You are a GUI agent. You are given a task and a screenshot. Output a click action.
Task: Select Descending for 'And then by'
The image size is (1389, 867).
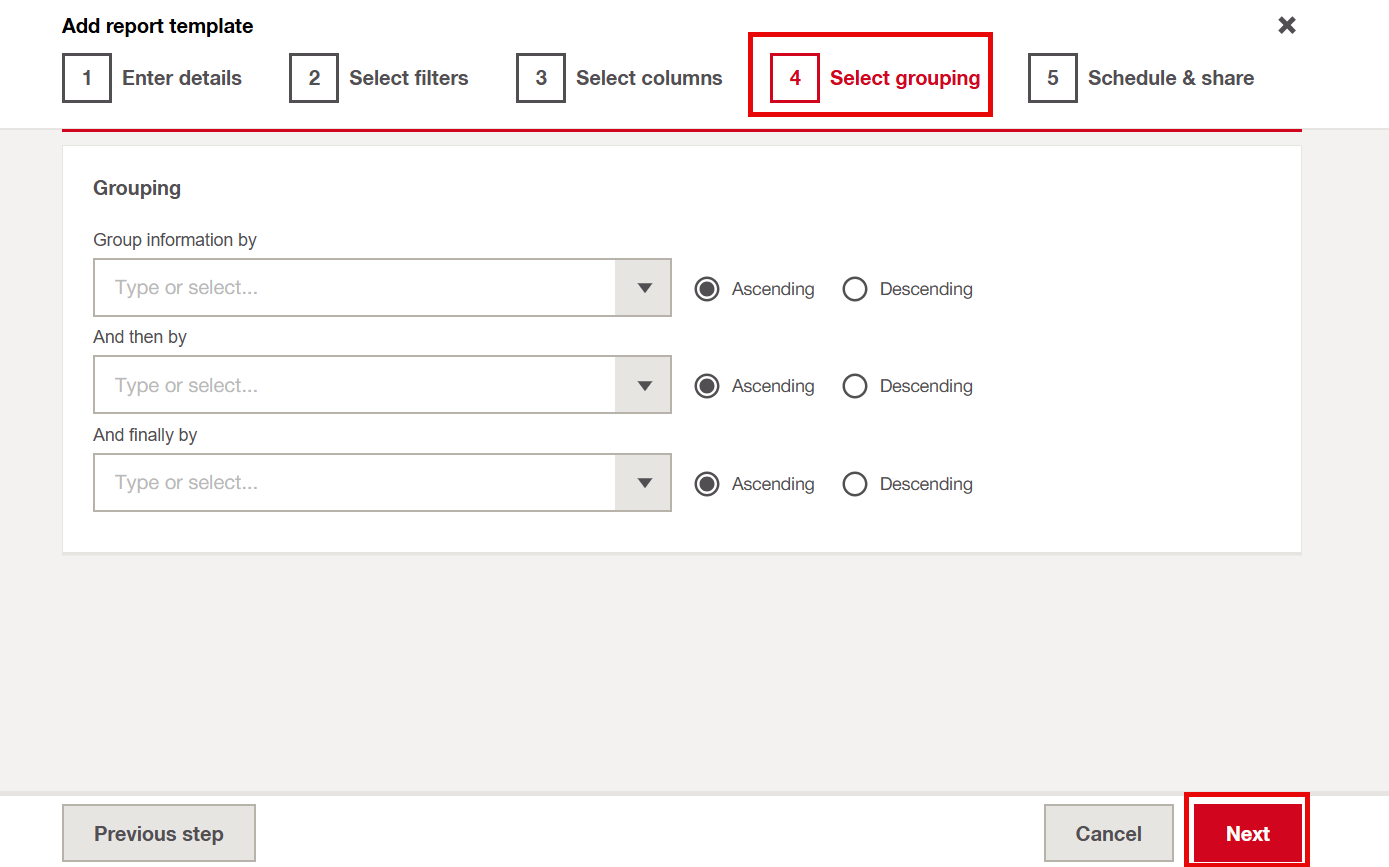(855, 386)
